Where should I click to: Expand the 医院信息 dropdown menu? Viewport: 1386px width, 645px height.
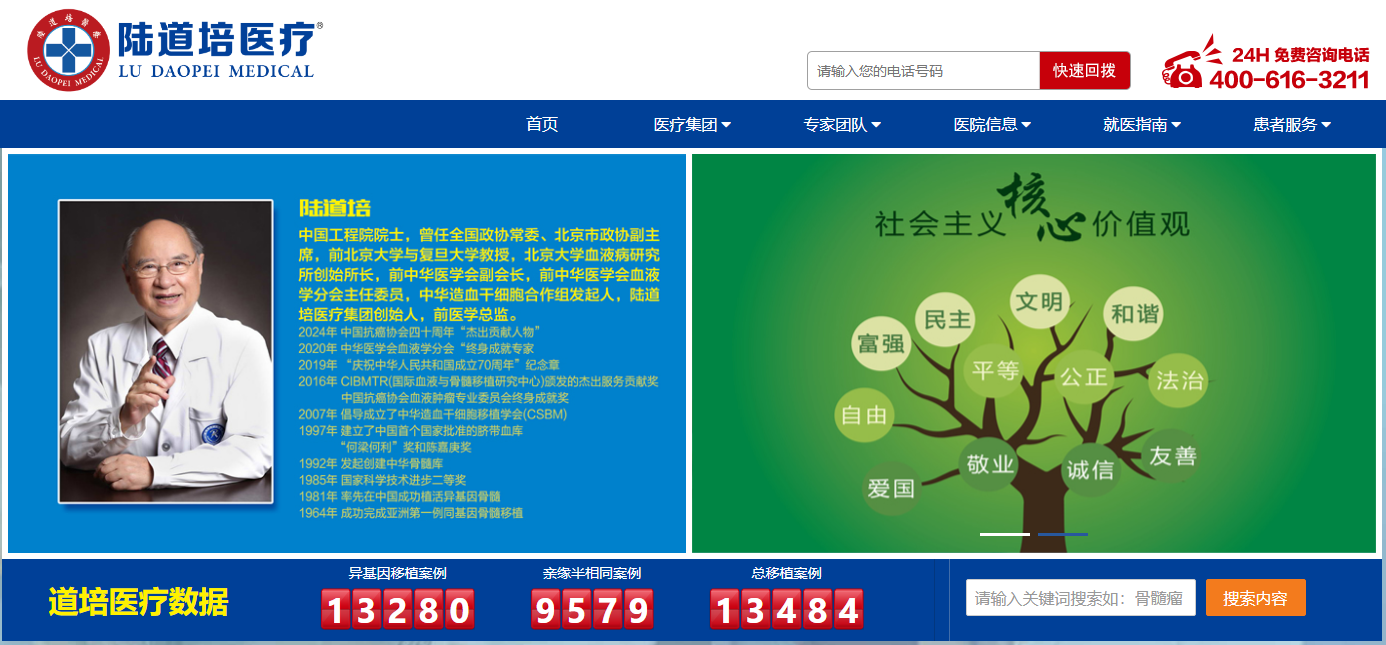(x=992, y=125)
